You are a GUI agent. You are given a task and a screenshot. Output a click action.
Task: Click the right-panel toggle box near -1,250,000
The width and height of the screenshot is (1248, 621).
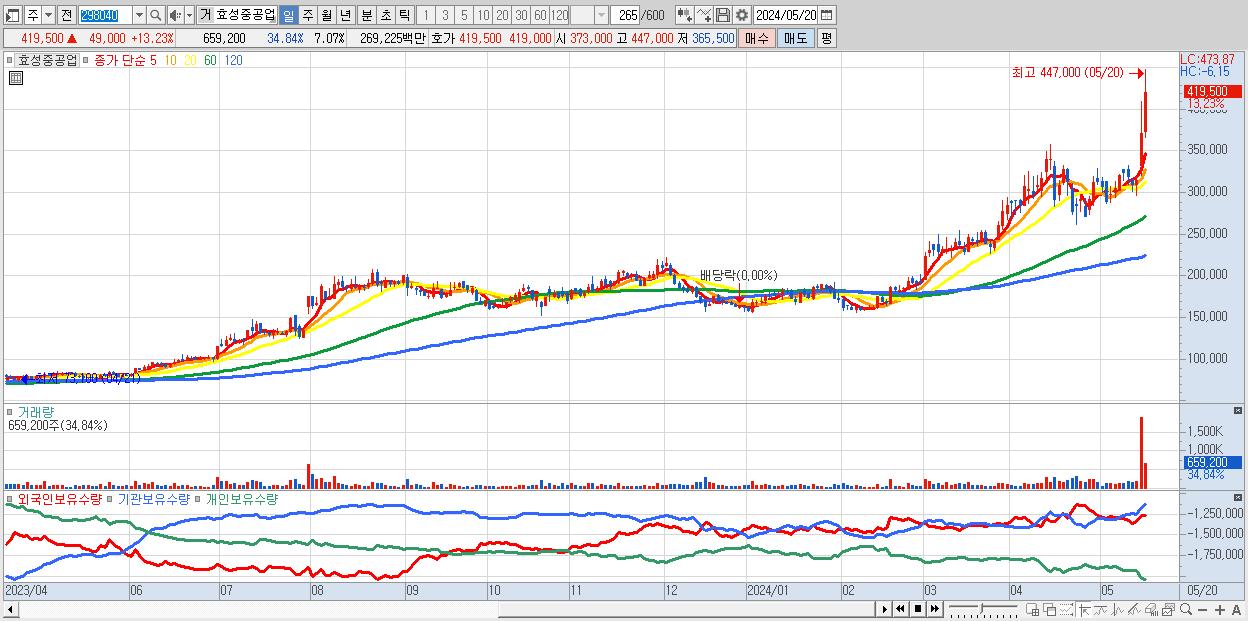(1238, 498)
